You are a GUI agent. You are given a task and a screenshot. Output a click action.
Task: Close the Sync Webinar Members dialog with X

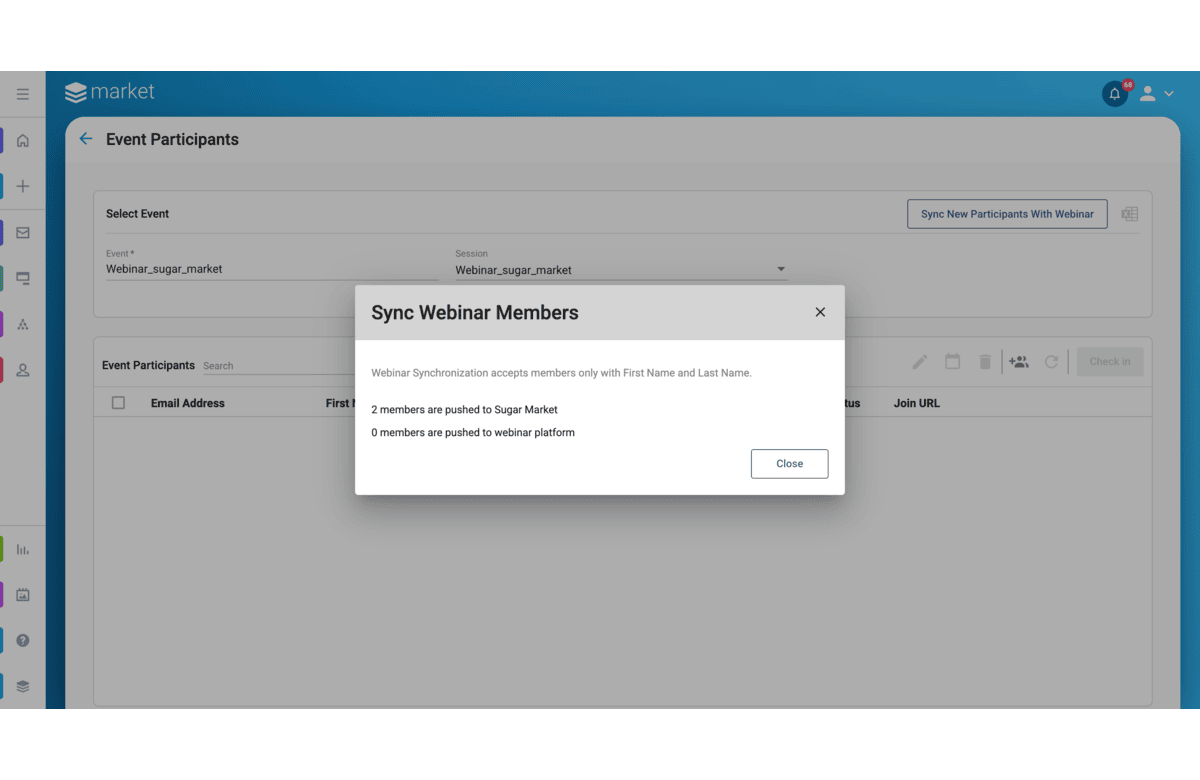click(820, 312)
